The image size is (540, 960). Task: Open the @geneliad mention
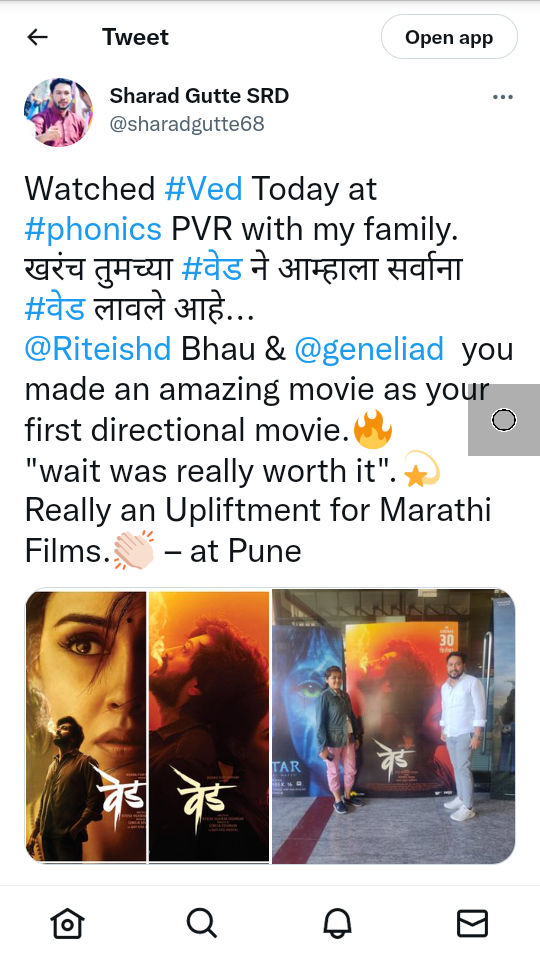click(369, 349)
